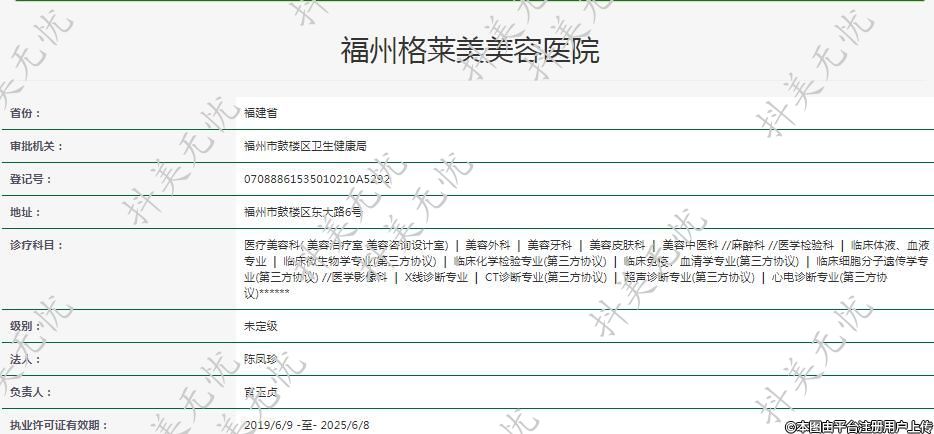934x434 pixels.
Task: Select the 负责人 field label
Action: point(31,392)
